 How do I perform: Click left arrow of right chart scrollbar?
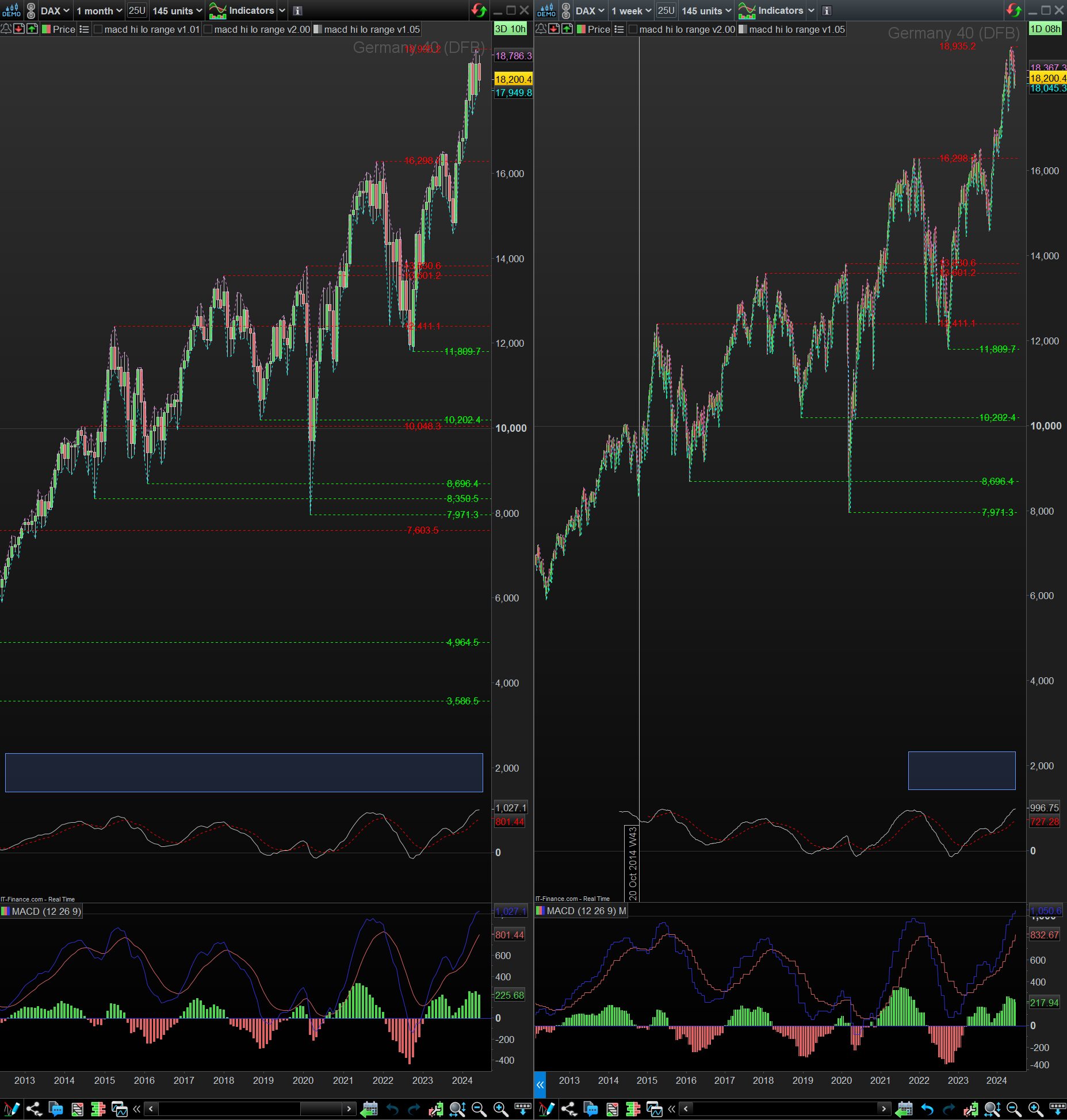tap(686, 1109)
